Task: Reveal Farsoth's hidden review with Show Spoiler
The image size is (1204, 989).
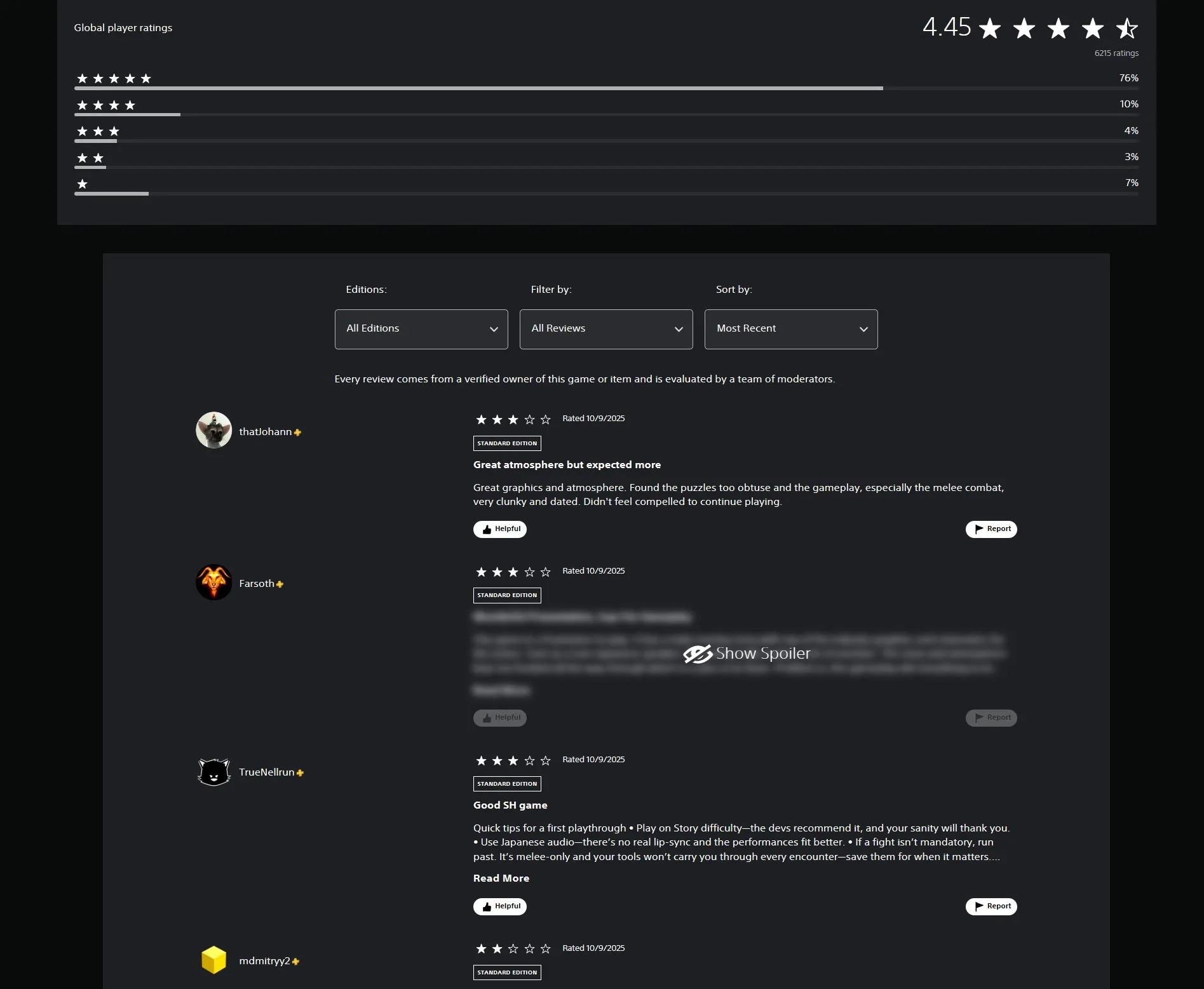Action: coord(747,654)
